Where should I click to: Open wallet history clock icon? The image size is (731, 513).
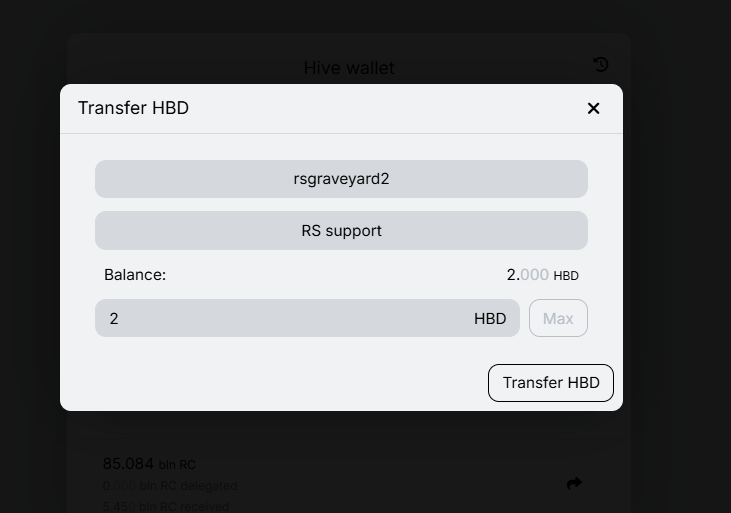pos(601,64)
